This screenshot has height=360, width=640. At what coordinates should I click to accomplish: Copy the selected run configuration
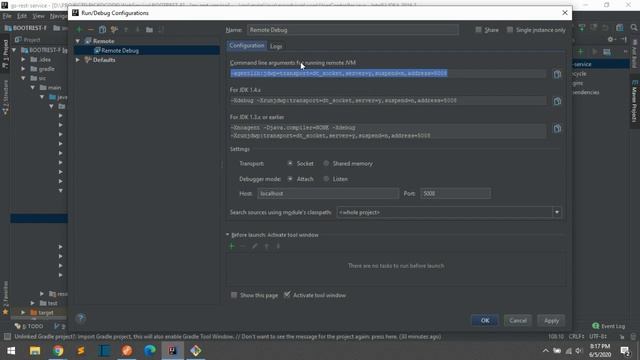pyautogui.click(x=102, y=29)
